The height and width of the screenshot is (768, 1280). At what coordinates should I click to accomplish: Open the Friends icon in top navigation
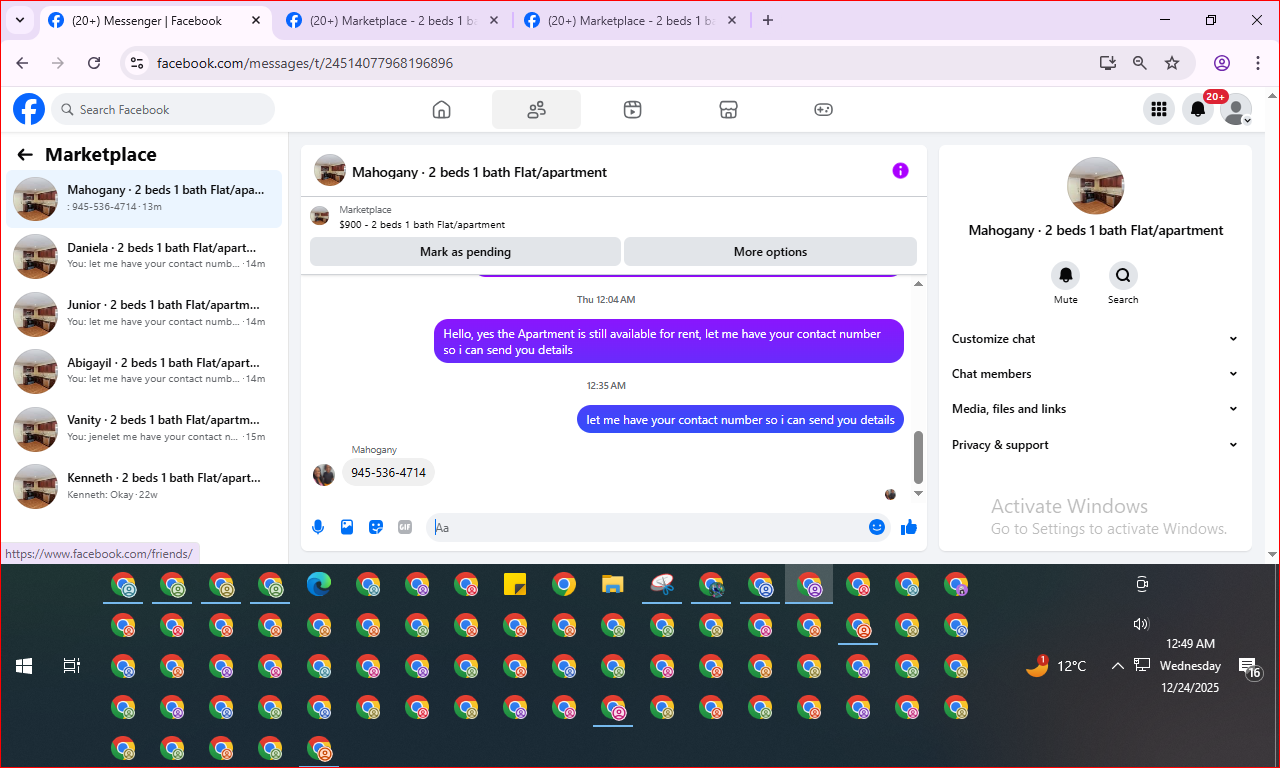pyautogui.click(x=536, y=110)
